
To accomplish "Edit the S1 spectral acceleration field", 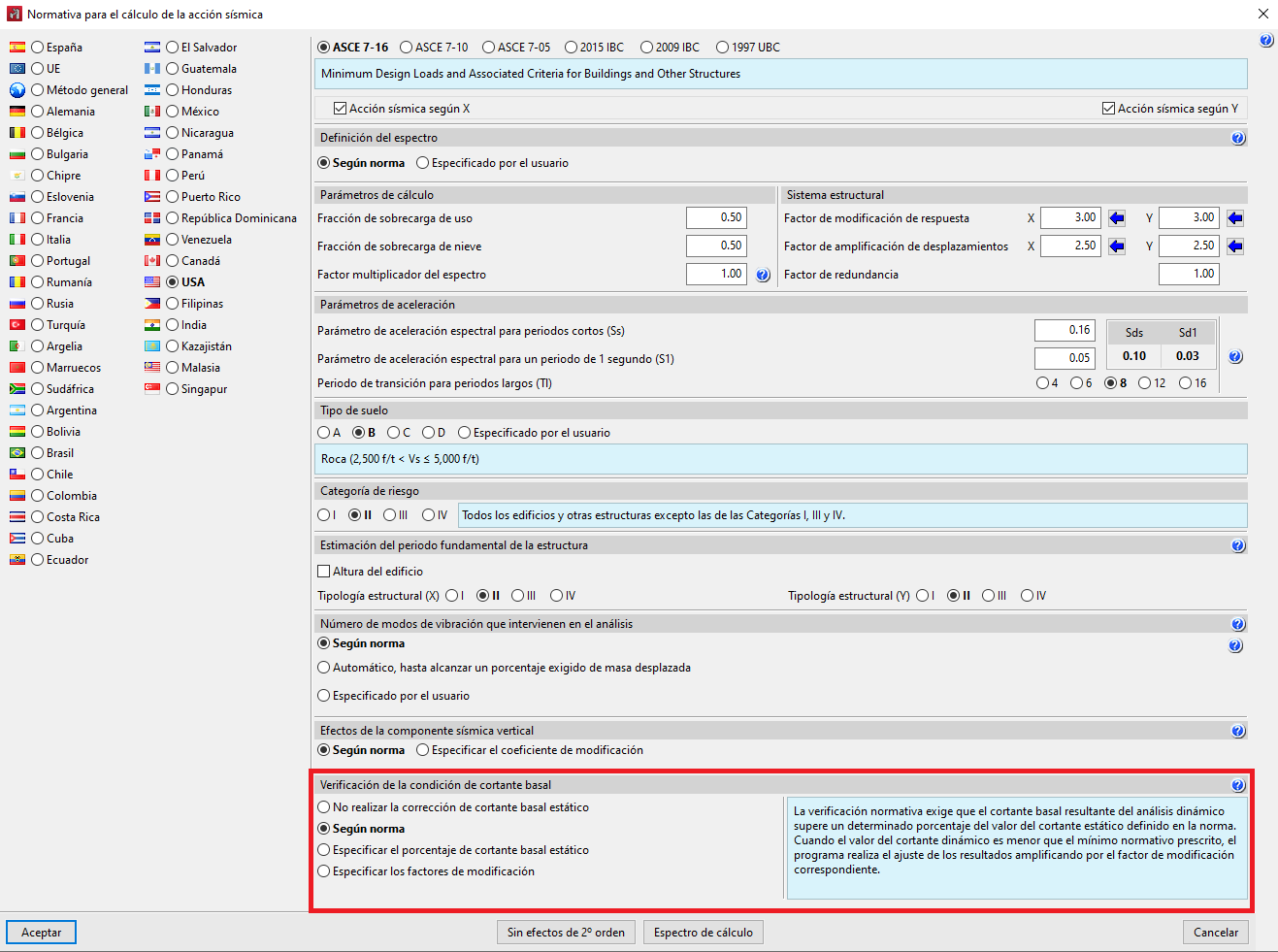I will (x=1065, y=359).
